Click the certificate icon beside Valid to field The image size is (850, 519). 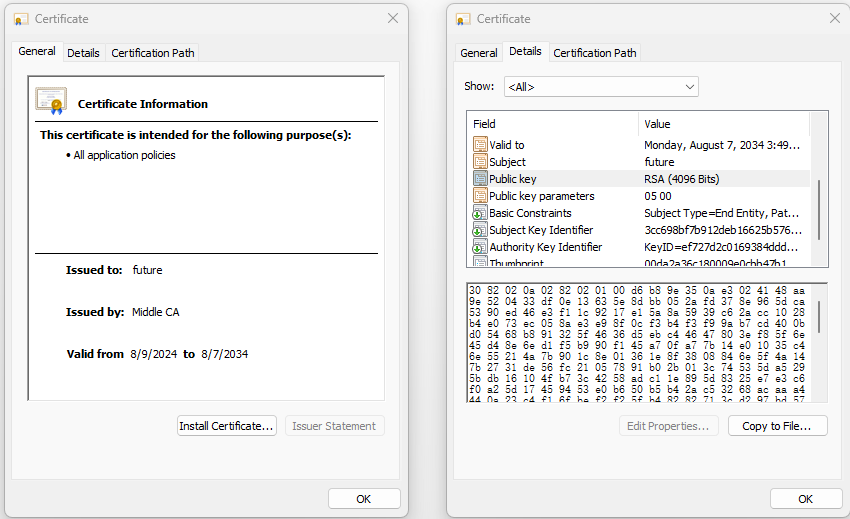coord(480,145)
